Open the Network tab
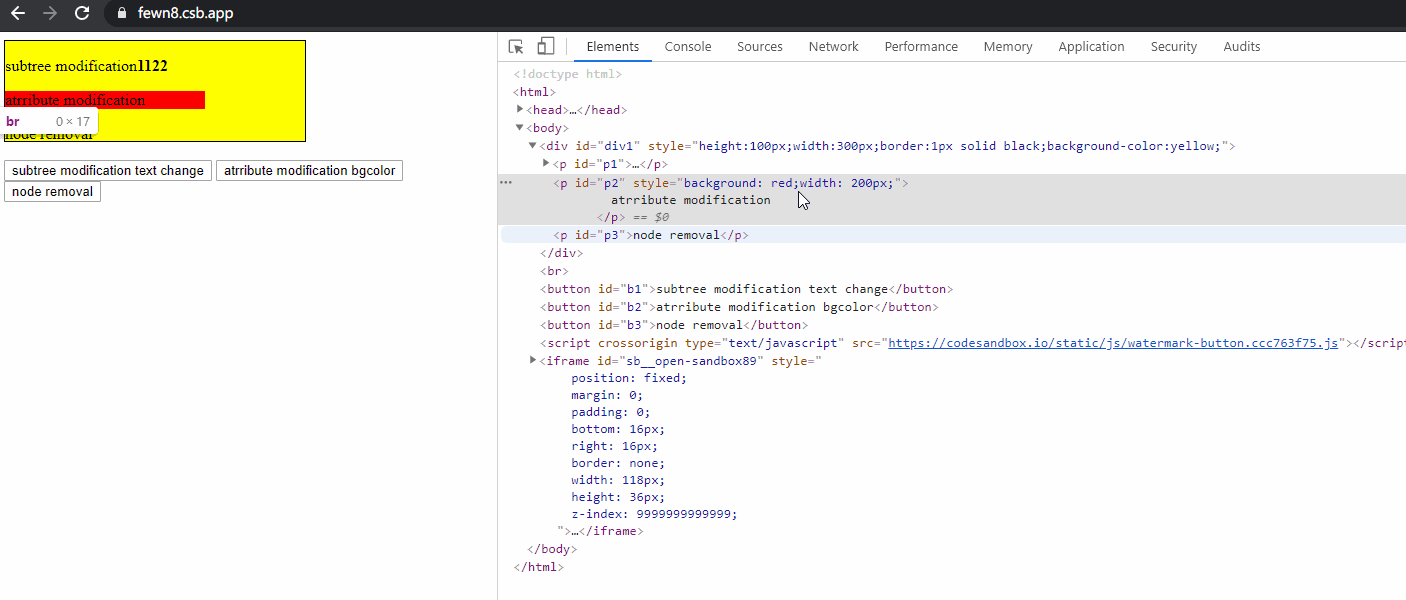1406x600 pixels. tap(833, 47)
